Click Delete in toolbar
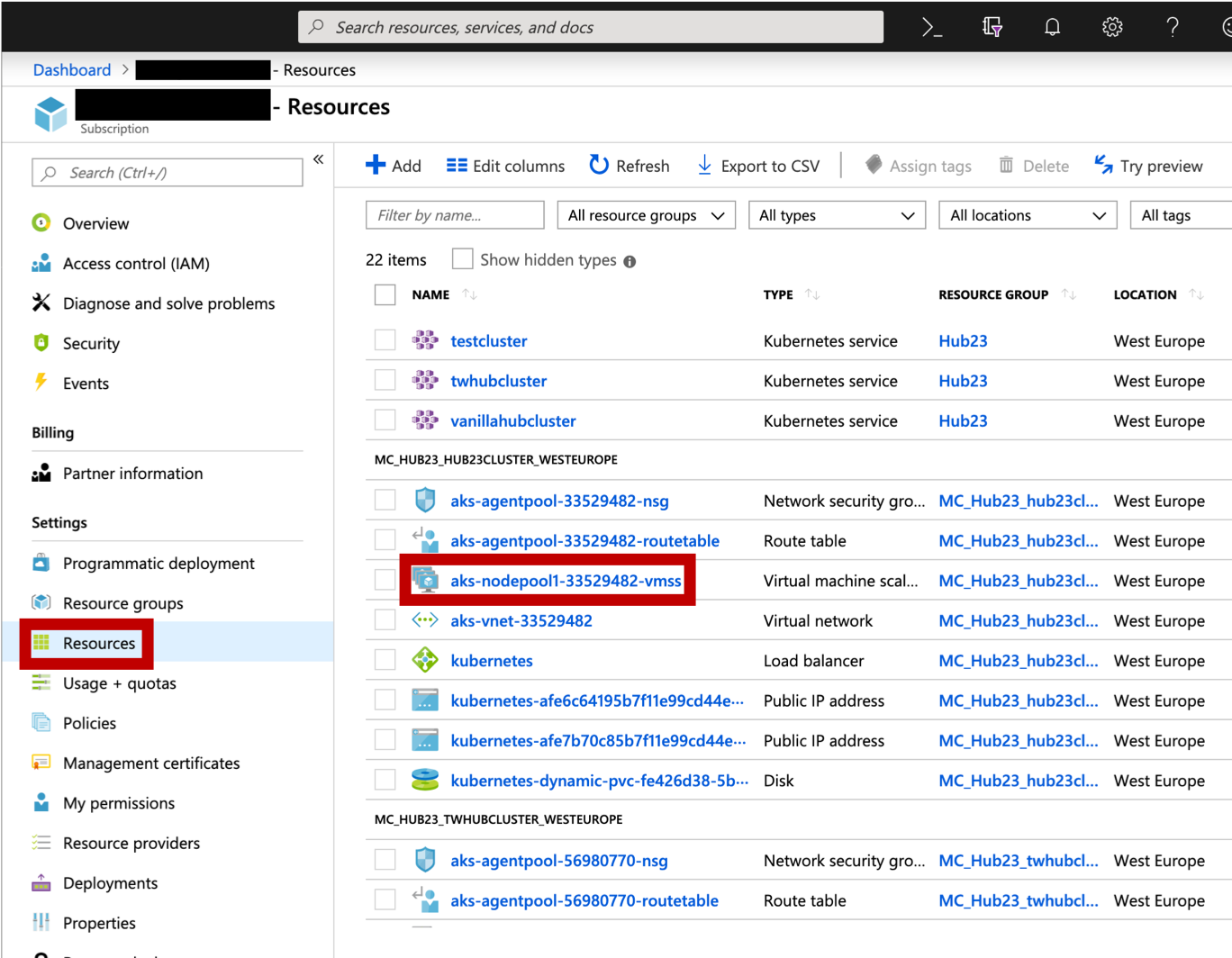Screen dimensions: 1232x958 click(1034, 166)
